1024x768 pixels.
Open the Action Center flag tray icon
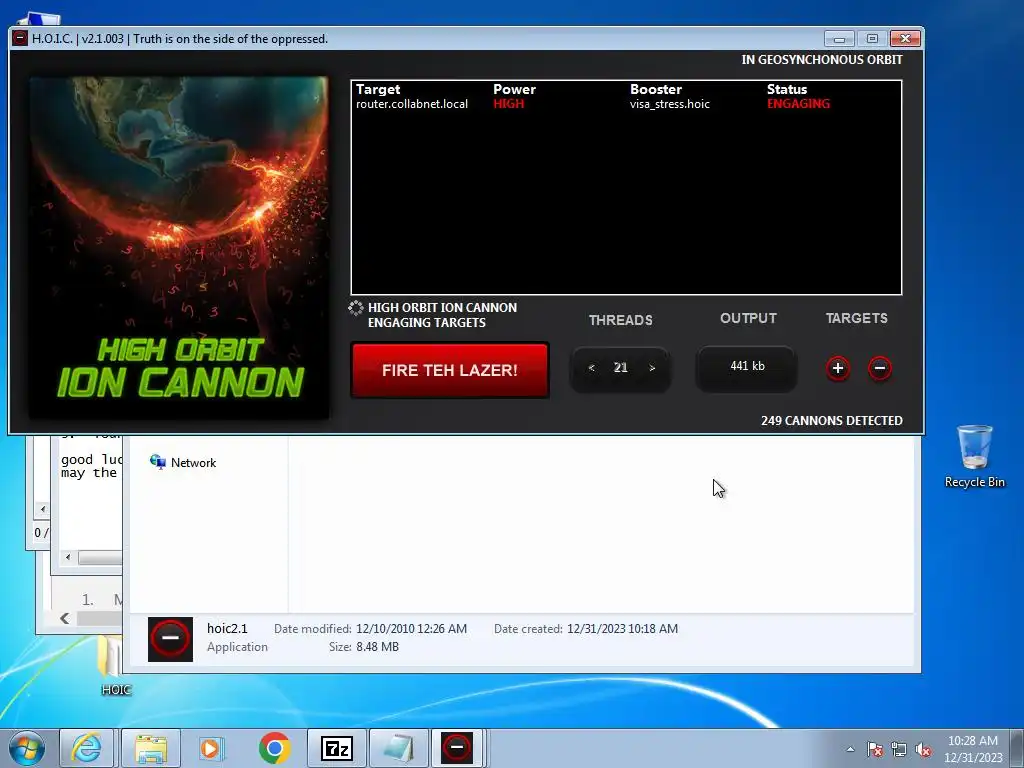point(875,750)
